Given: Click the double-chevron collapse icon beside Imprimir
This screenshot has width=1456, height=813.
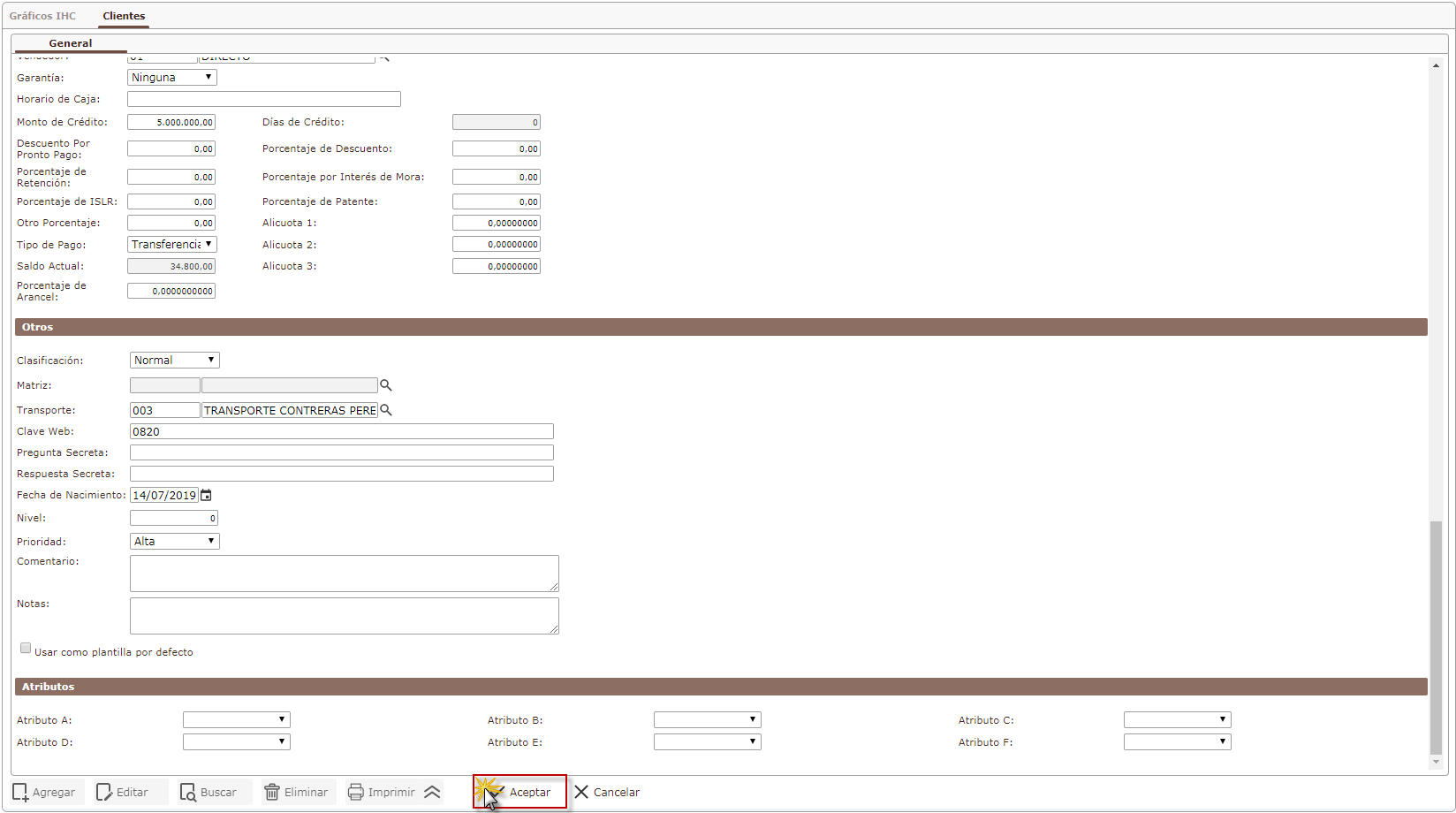Looking at the screenshot, I should 432,793.
